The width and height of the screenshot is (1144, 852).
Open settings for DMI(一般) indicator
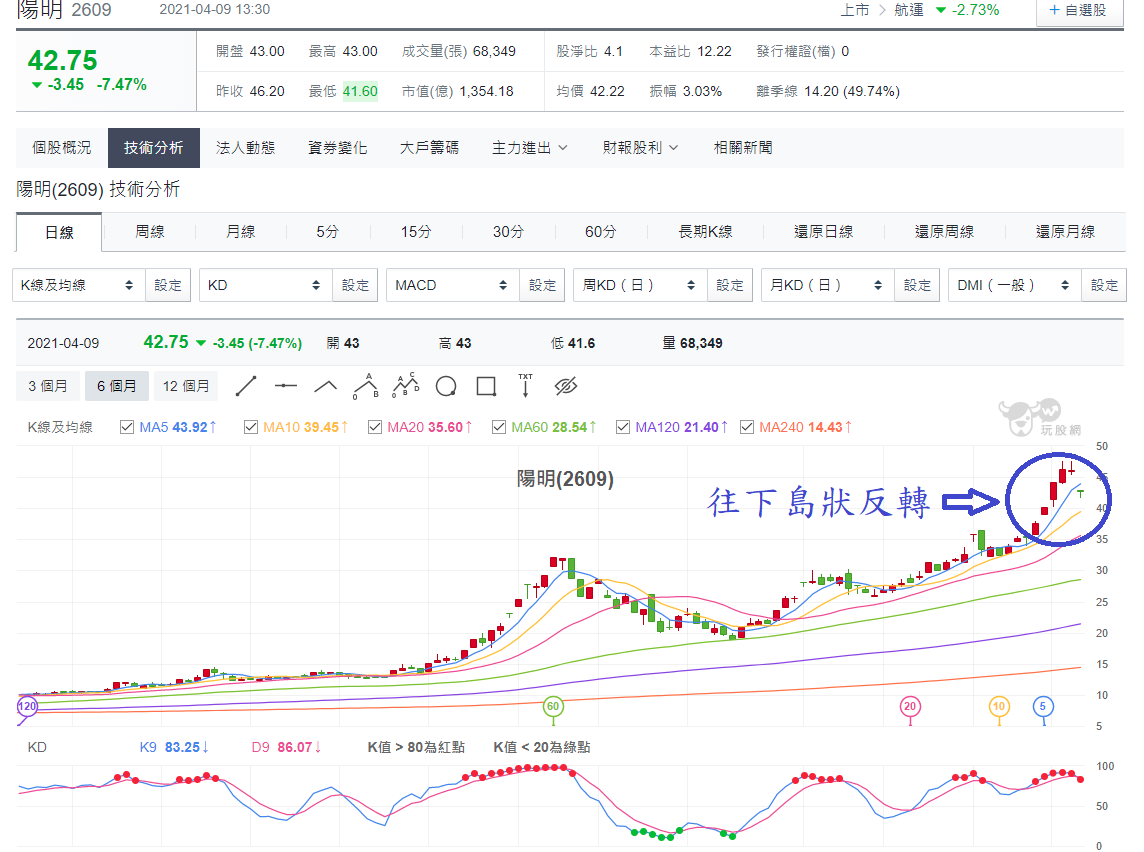(x=1104, y=285)
